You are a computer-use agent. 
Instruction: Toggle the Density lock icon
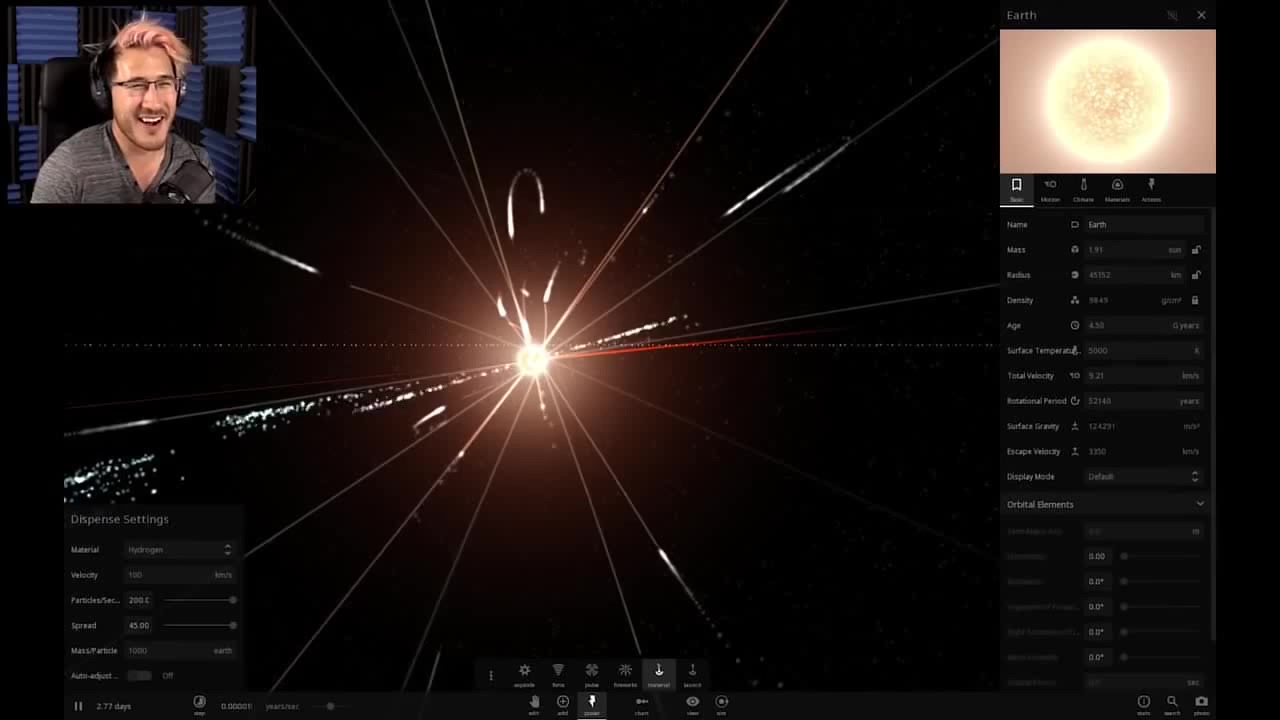pyautogui.click(x=1195, y=300)
